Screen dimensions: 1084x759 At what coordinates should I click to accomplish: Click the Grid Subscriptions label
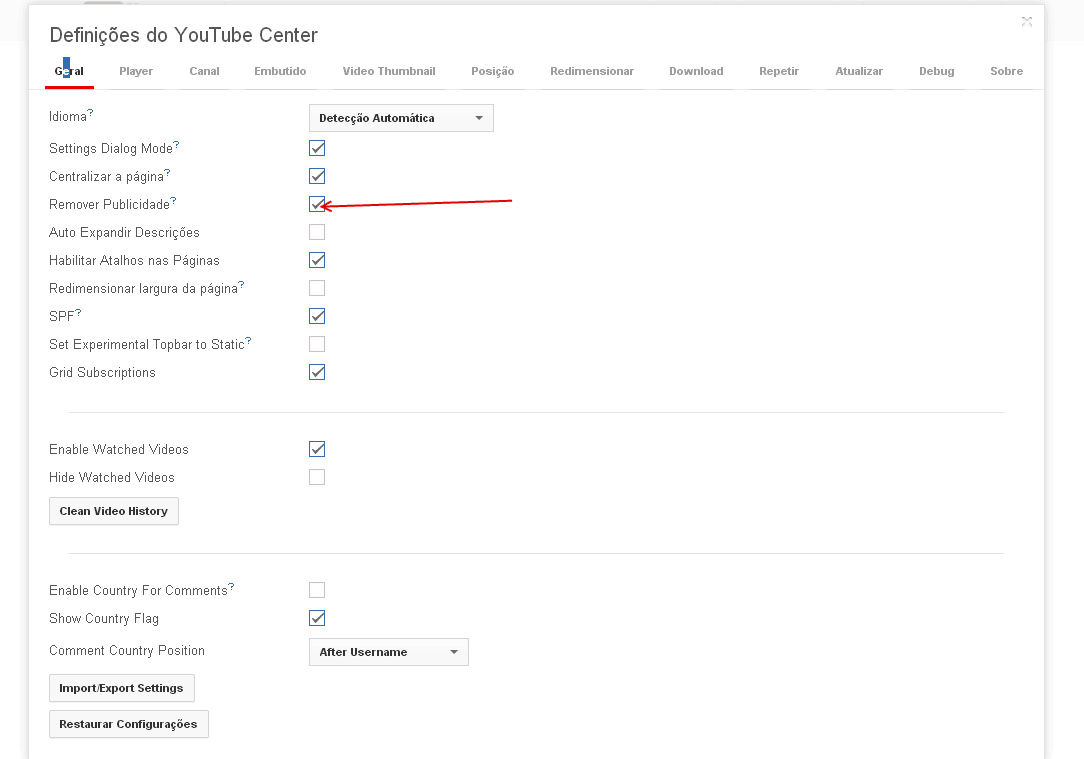102,373
